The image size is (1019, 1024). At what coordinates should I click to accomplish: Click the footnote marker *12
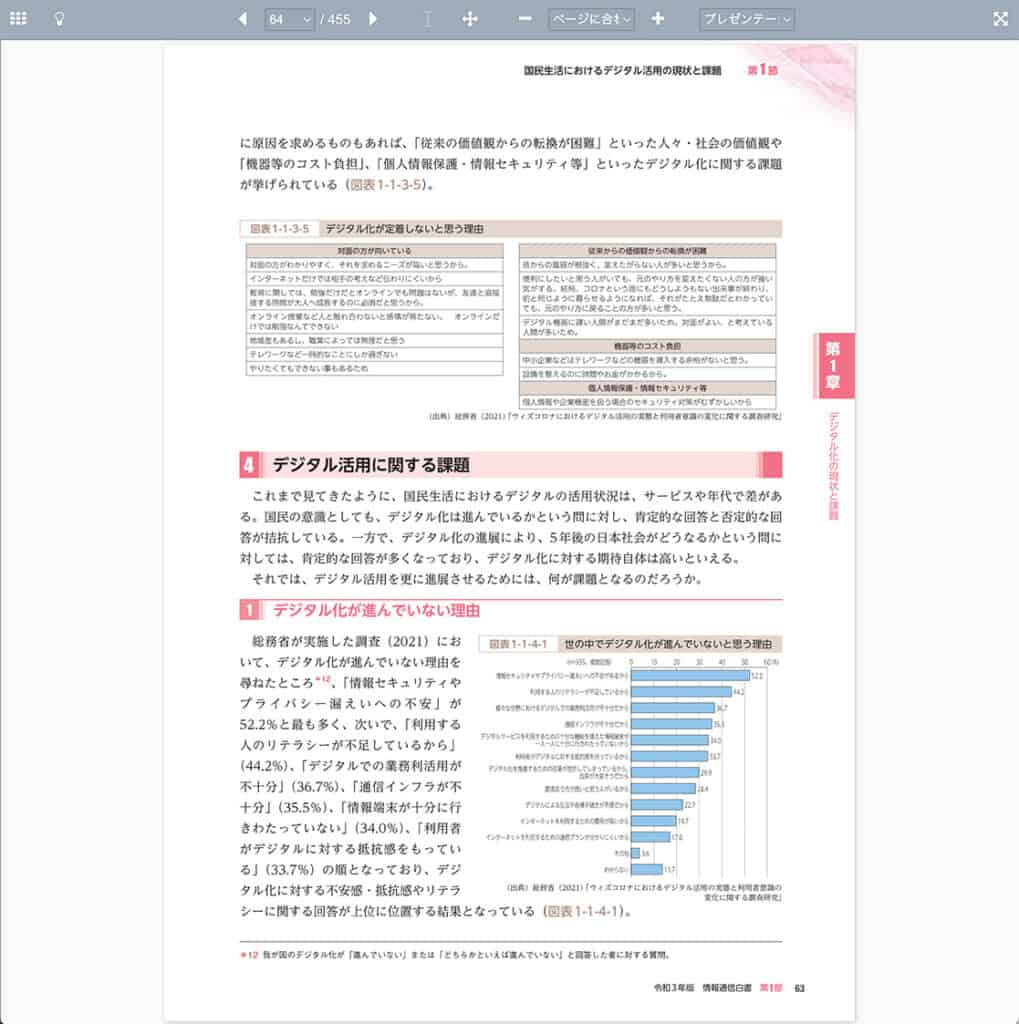point(323,679)
